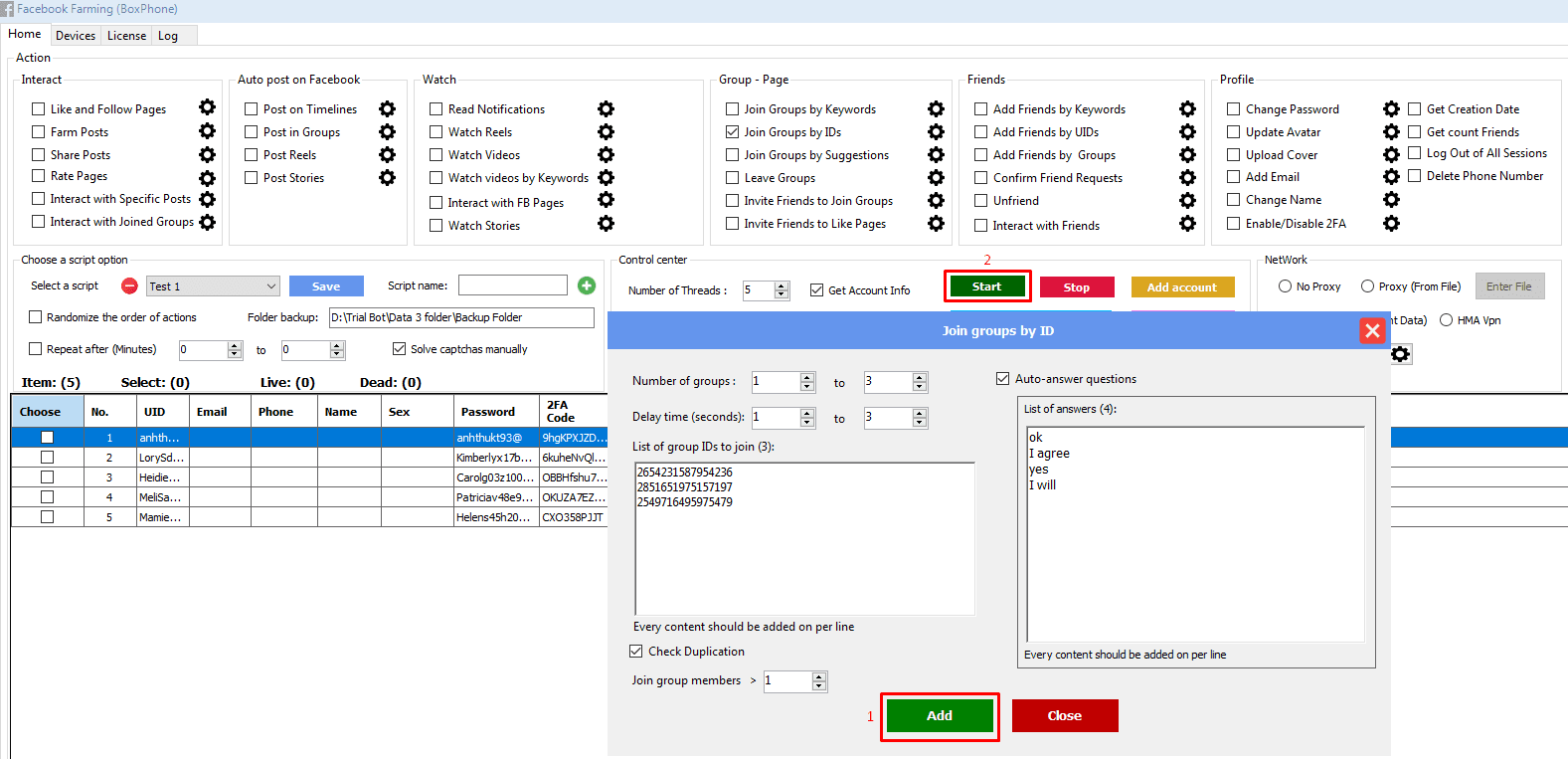Toggle Get Account Info checkbox
The width and height of the screenshot is (1568, 759).
tap(816, 289)
